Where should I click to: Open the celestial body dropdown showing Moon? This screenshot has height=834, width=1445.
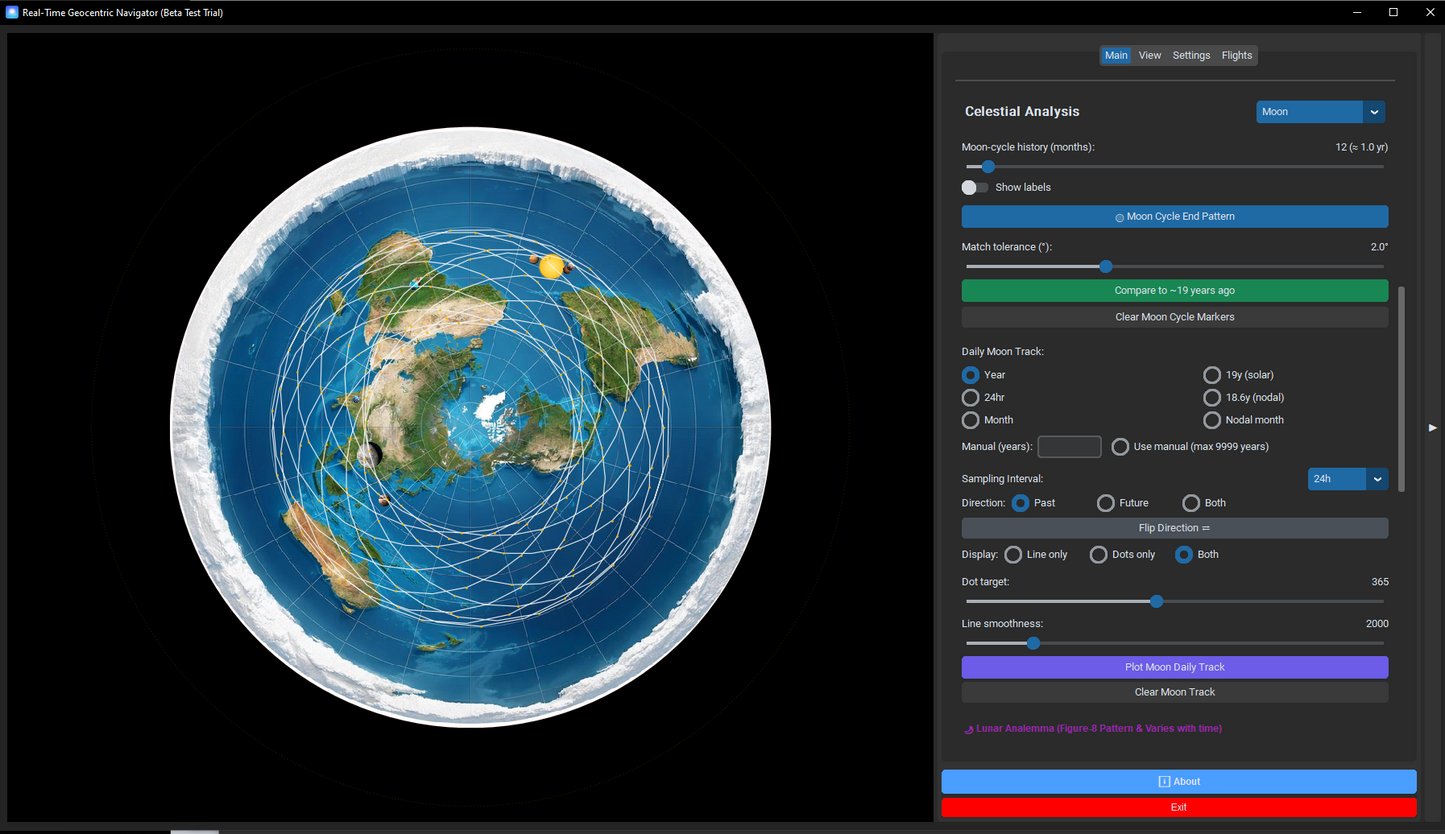coord(1310,111)
